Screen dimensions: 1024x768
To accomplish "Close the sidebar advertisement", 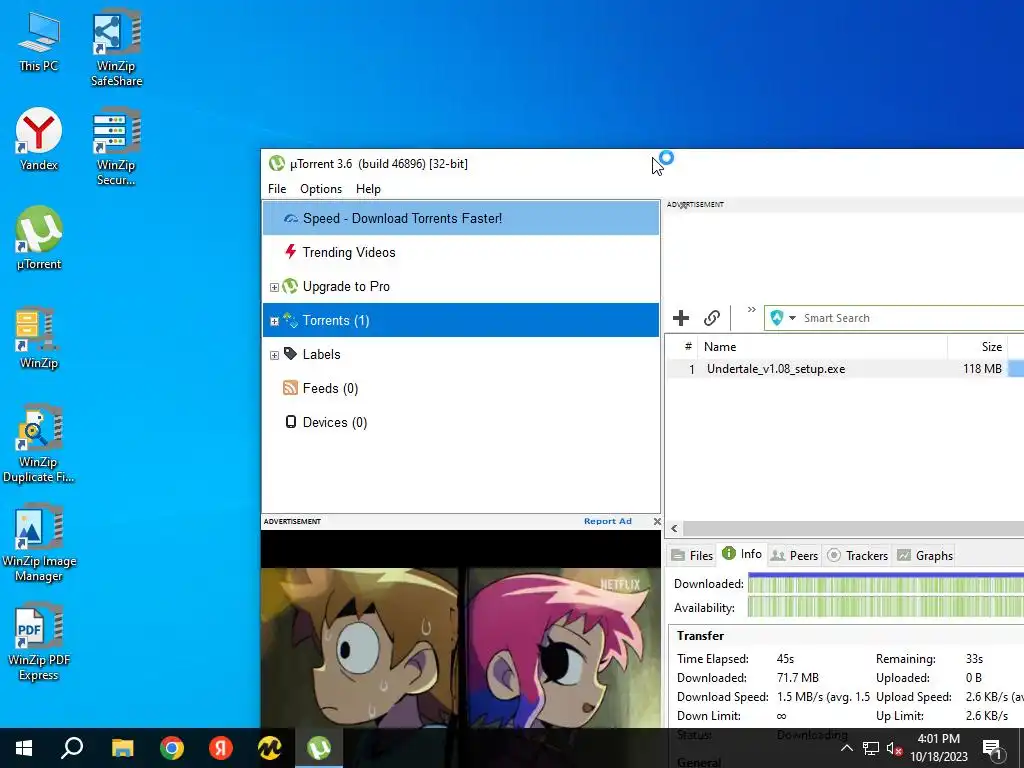I will (x=657, y=521).
